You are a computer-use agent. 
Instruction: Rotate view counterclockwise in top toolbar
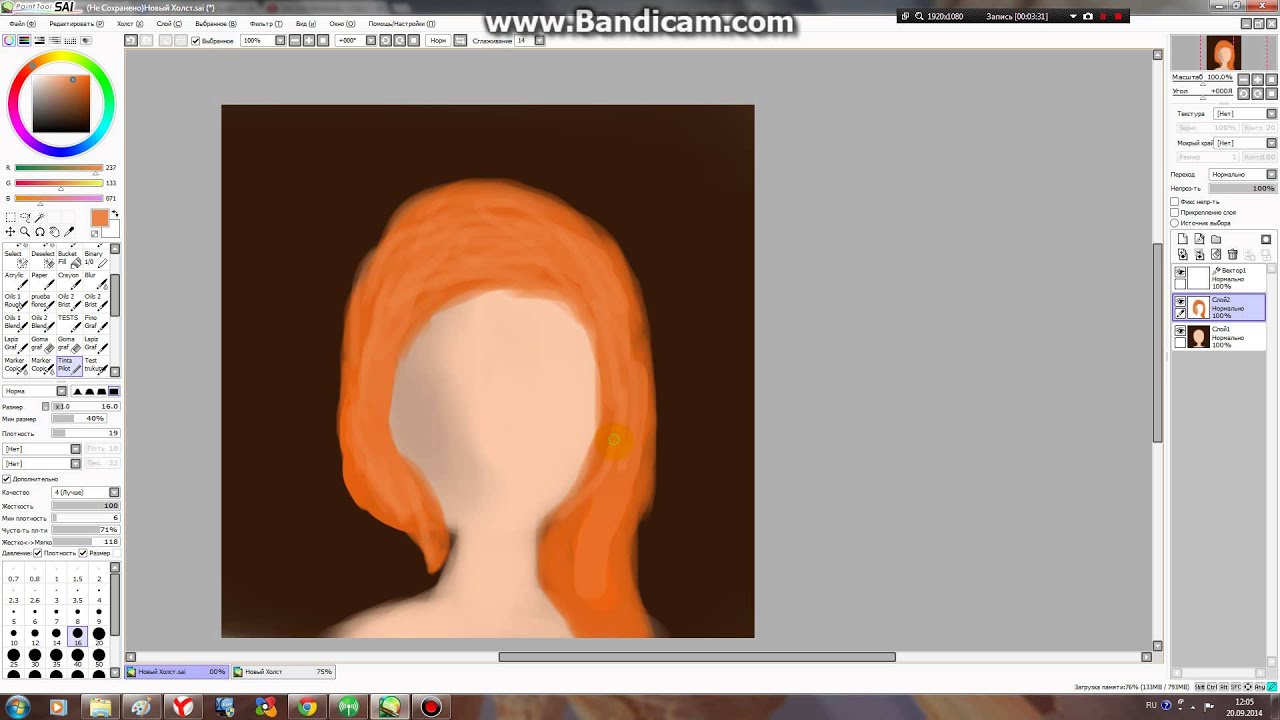385,40
